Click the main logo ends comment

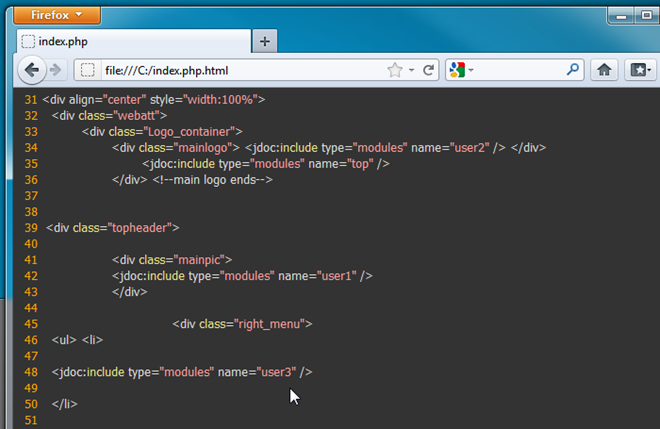pos(212,180)
